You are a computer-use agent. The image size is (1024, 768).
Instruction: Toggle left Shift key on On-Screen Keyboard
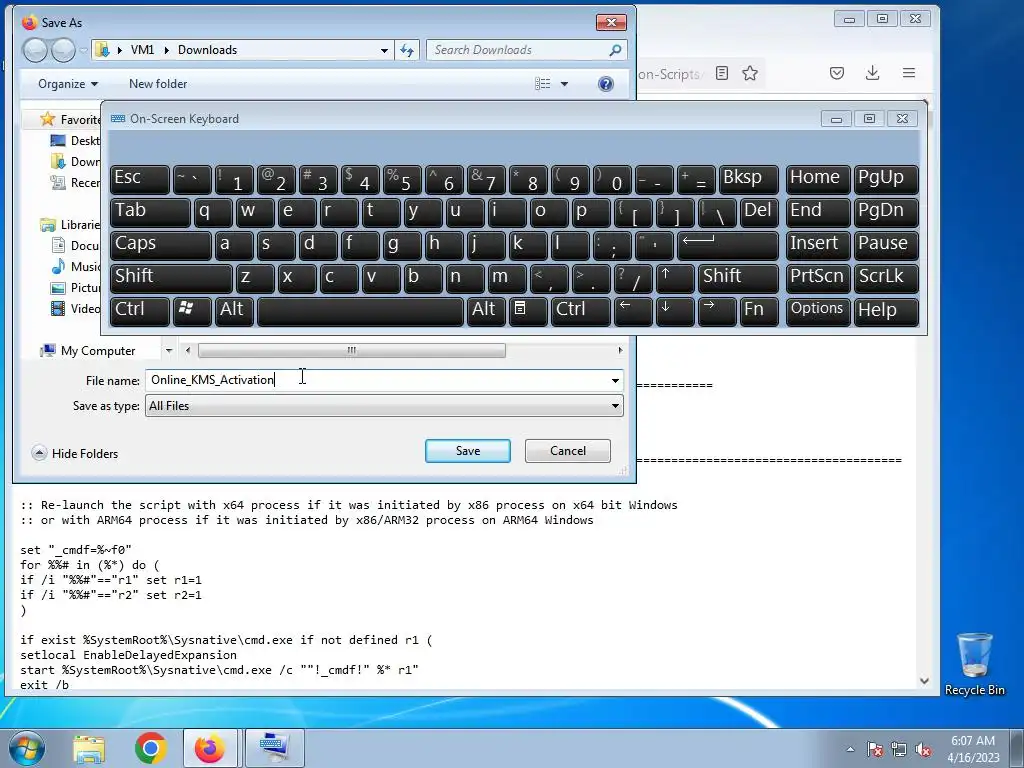171,278
